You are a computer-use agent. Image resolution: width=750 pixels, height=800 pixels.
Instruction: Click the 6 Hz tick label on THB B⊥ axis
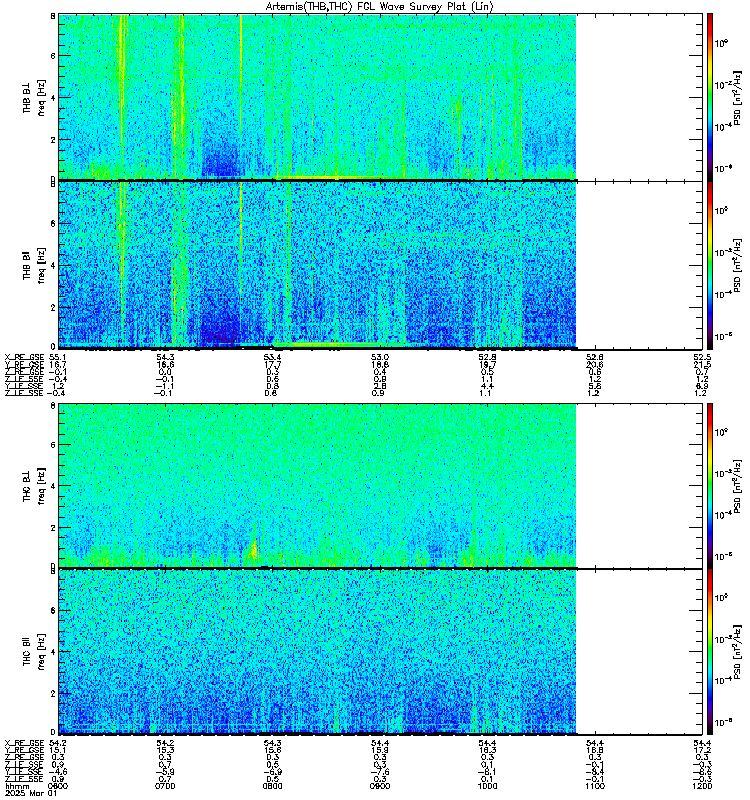coord(53,56)
